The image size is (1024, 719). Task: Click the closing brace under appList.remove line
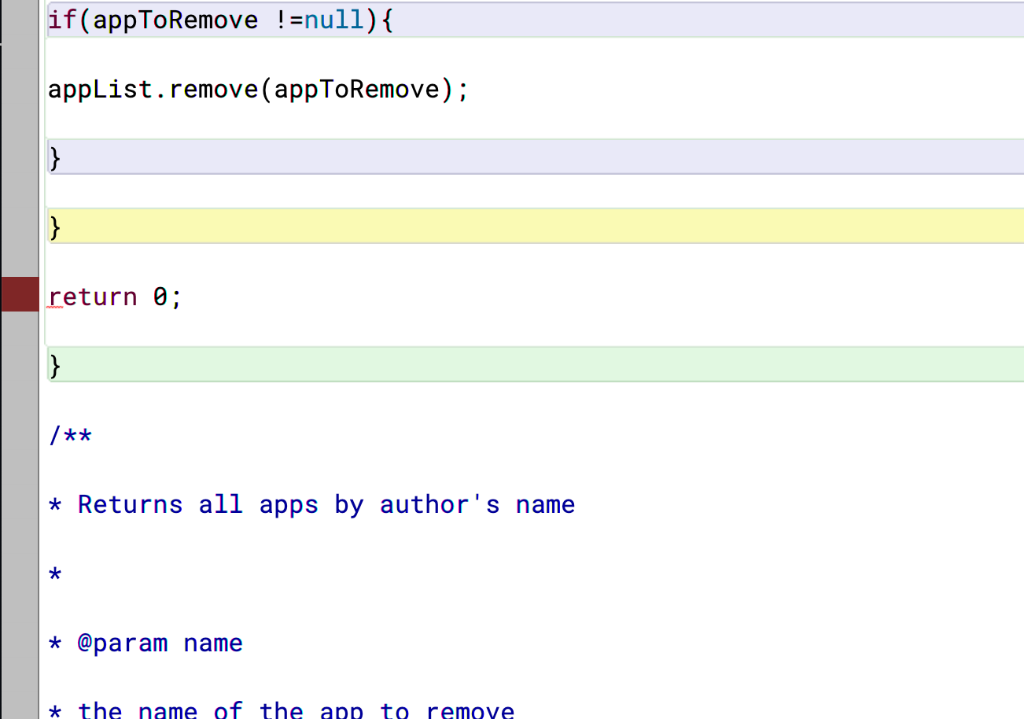(x=56, y=158)
